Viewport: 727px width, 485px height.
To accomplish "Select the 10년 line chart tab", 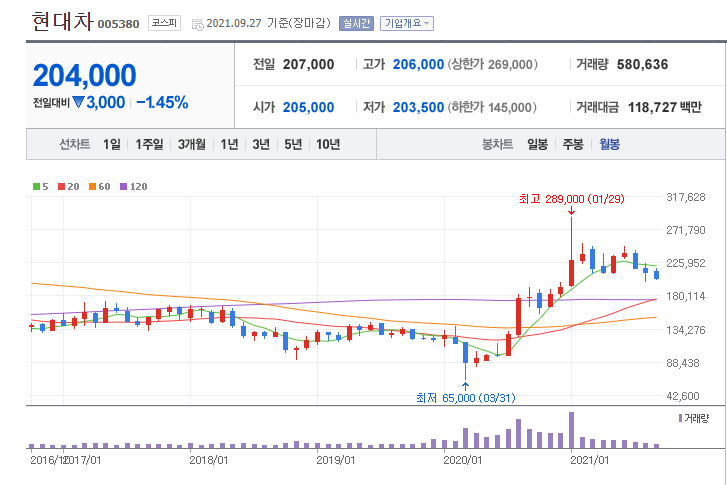I will point(328,144).
